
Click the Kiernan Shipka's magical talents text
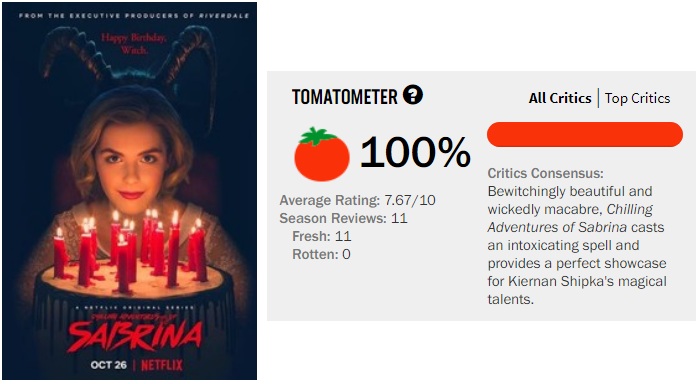(x=577, y=290)
